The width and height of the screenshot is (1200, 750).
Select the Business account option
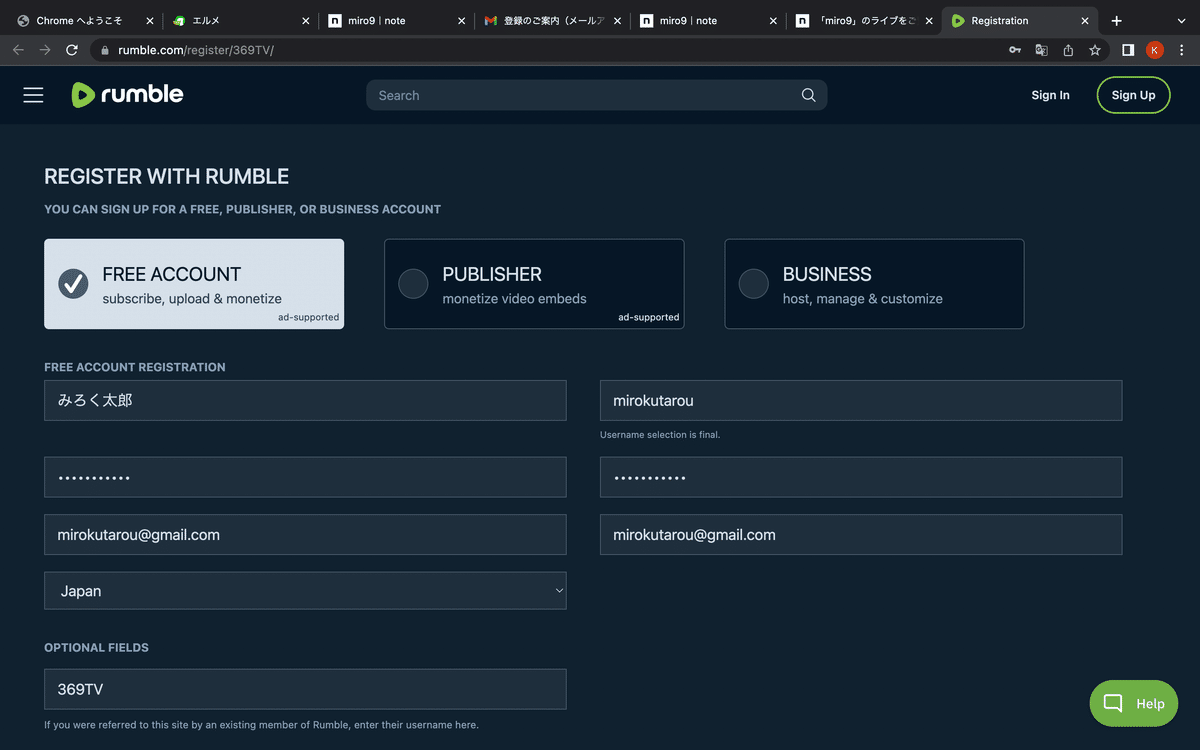pos(874,284)
